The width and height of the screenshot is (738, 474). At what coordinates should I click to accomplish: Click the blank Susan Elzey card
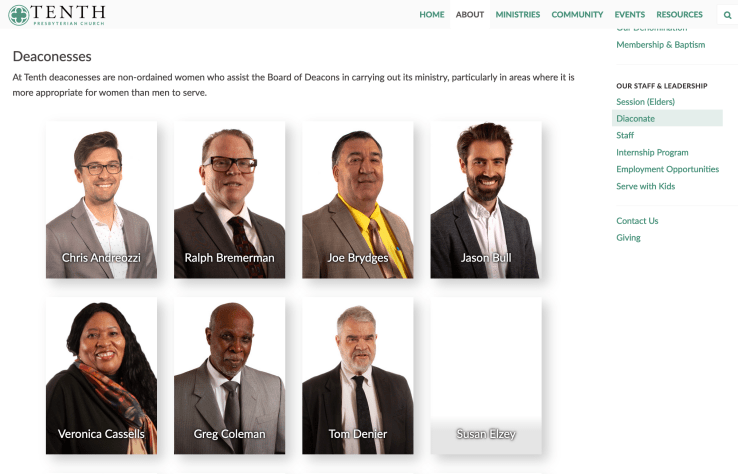[x=486, y=376]
